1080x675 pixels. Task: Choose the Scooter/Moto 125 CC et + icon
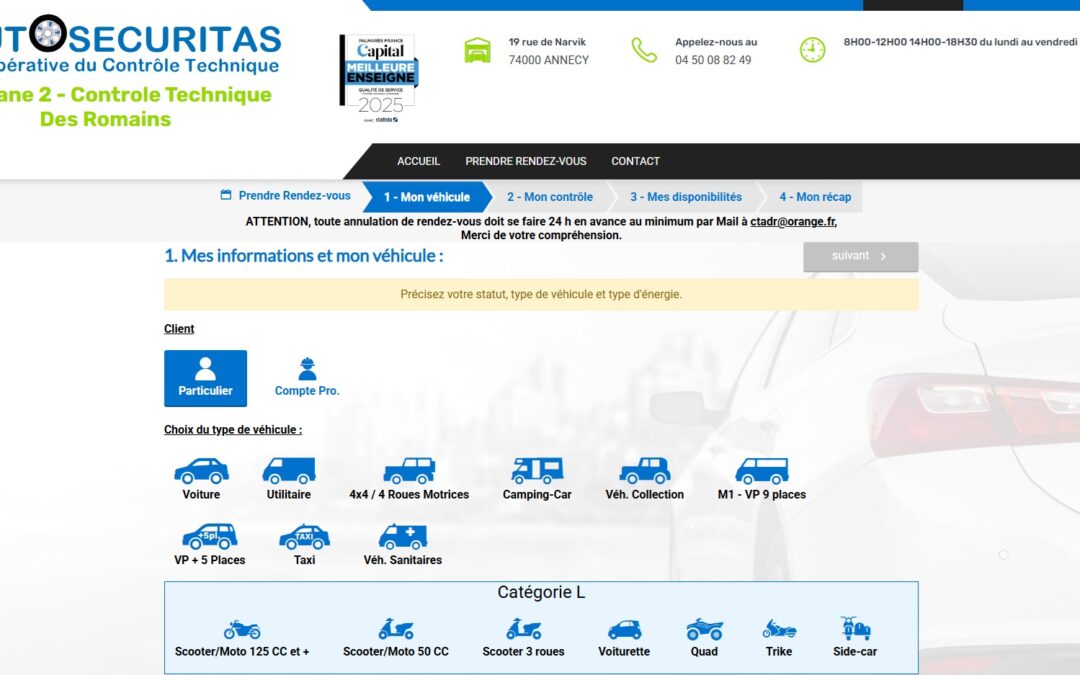242,630
